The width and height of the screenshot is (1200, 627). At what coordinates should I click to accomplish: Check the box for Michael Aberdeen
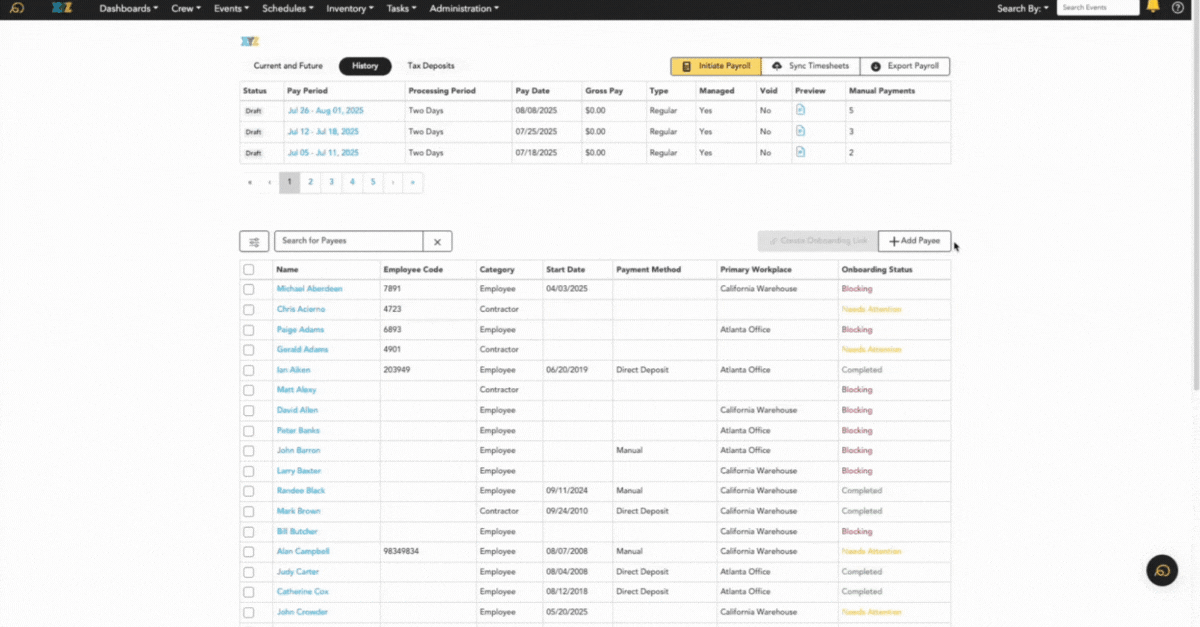click(x=249, y=289)
